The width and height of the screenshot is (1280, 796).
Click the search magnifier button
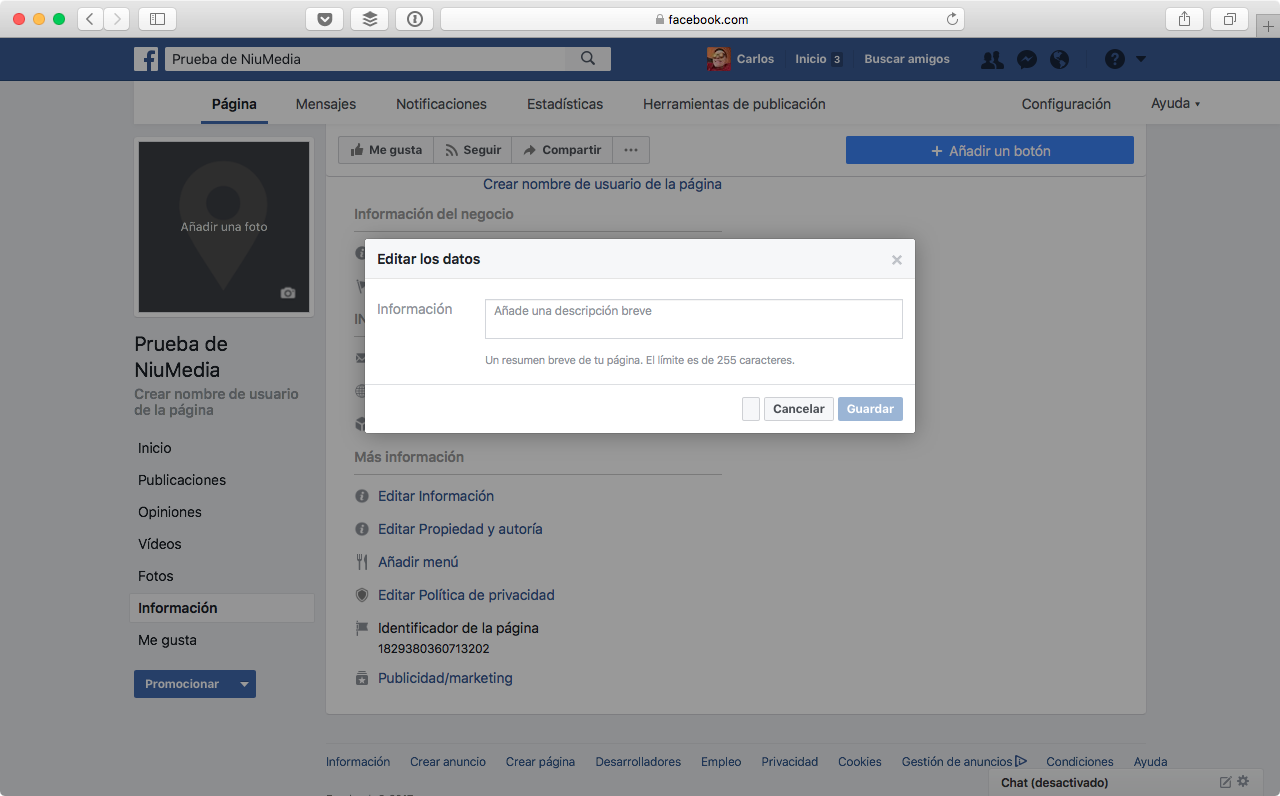coord(588,59)
